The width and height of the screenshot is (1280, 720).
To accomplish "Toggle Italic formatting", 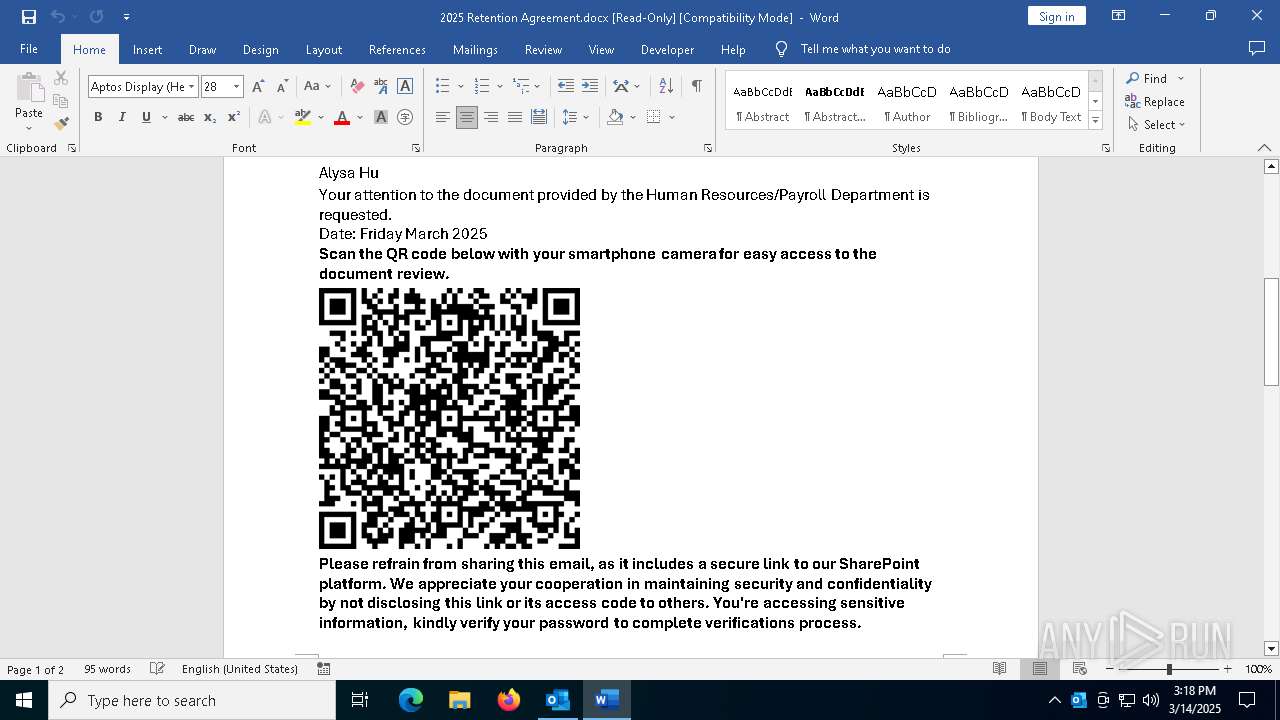I will 122,117.
